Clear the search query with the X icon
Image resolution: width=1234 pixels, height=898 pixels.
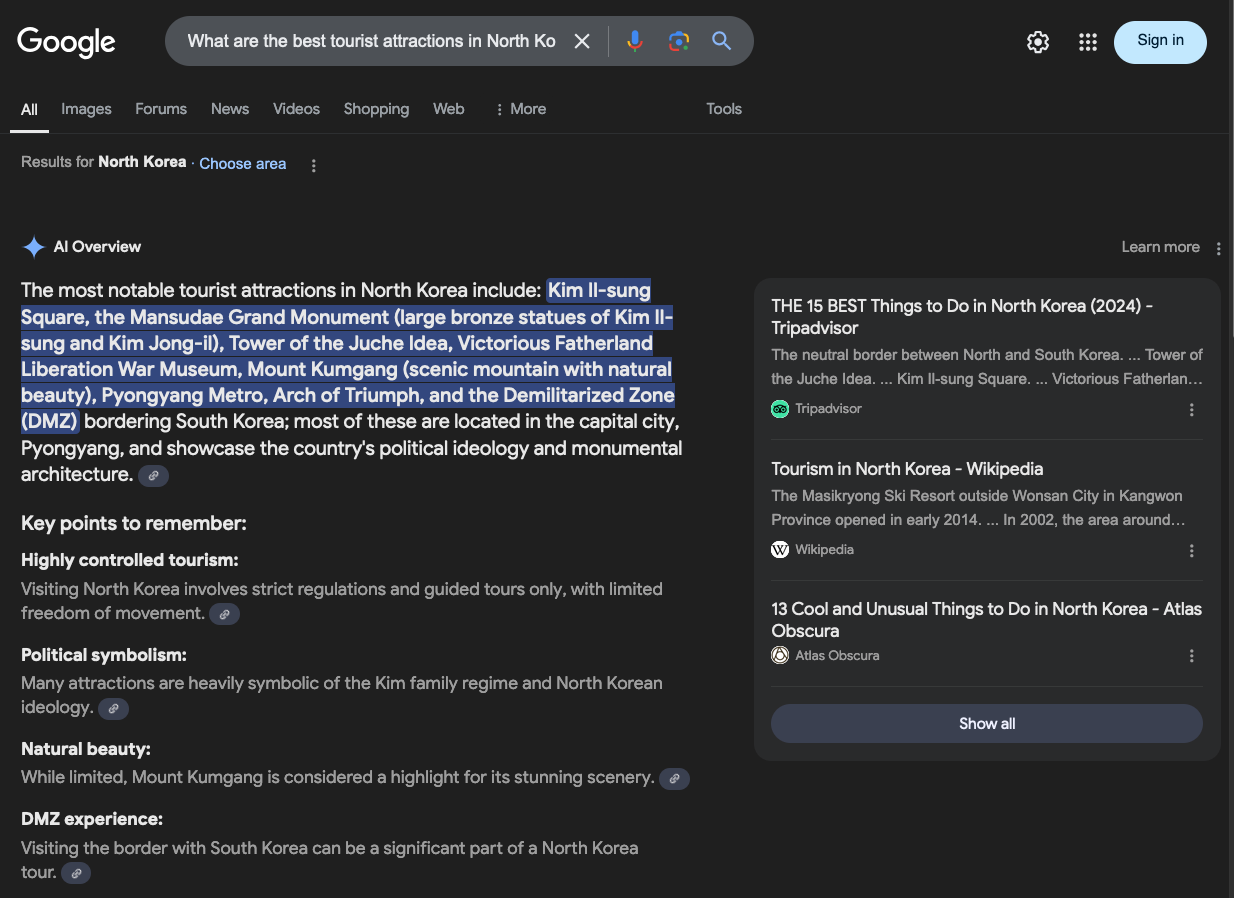click(x=582, y=41)
